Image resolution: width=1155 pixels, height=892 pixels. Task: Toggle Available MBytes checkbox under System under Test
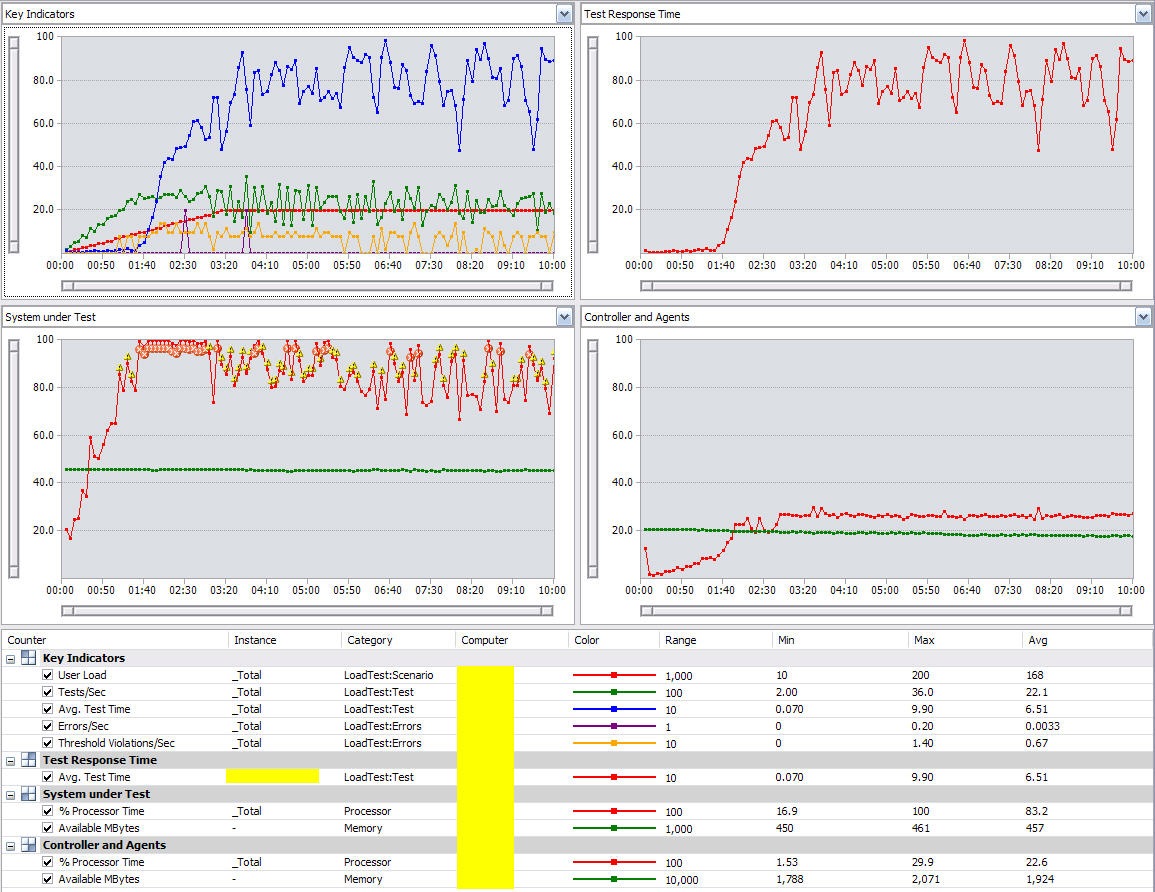pyautogui.click(x=48, y=828)
